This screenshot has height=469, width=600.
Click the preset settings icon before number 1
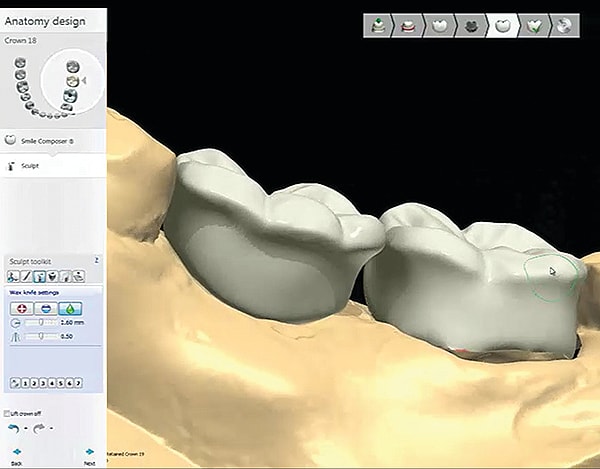click(x=15, y=383)
